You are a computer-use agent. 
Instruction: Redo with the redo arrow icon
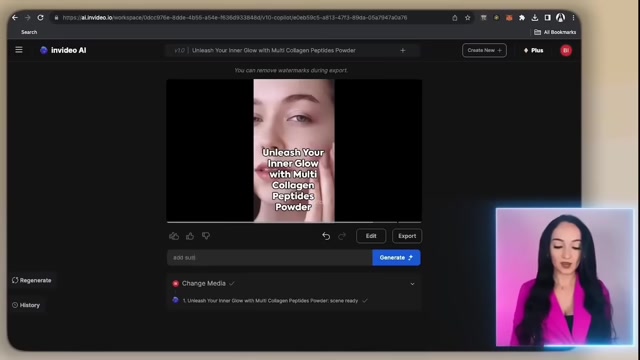click(x=342, y=236)
